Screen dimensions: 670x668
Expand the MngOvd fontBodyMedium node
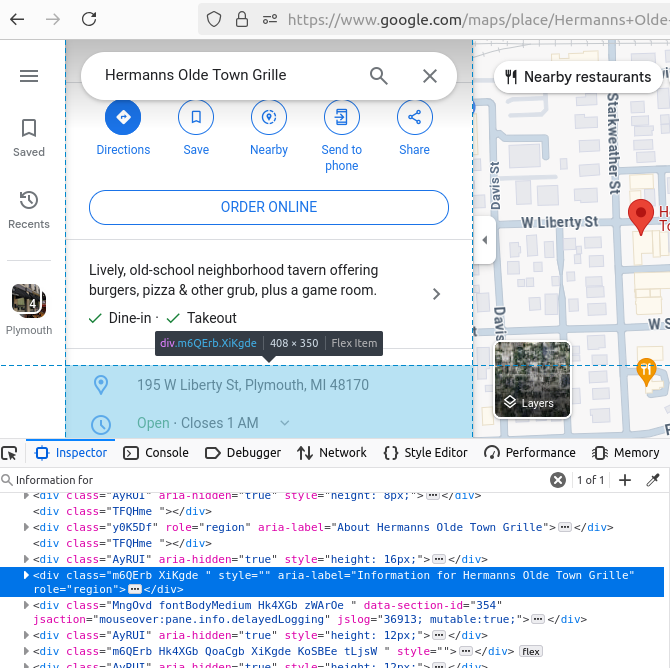(x=26, y=605)
